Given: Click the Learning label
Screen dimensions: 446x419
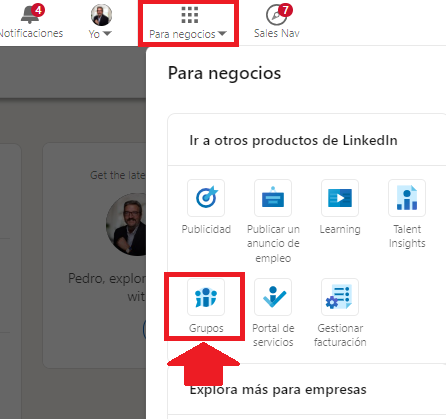Looking at the screenshot, I should coord(340,229).
